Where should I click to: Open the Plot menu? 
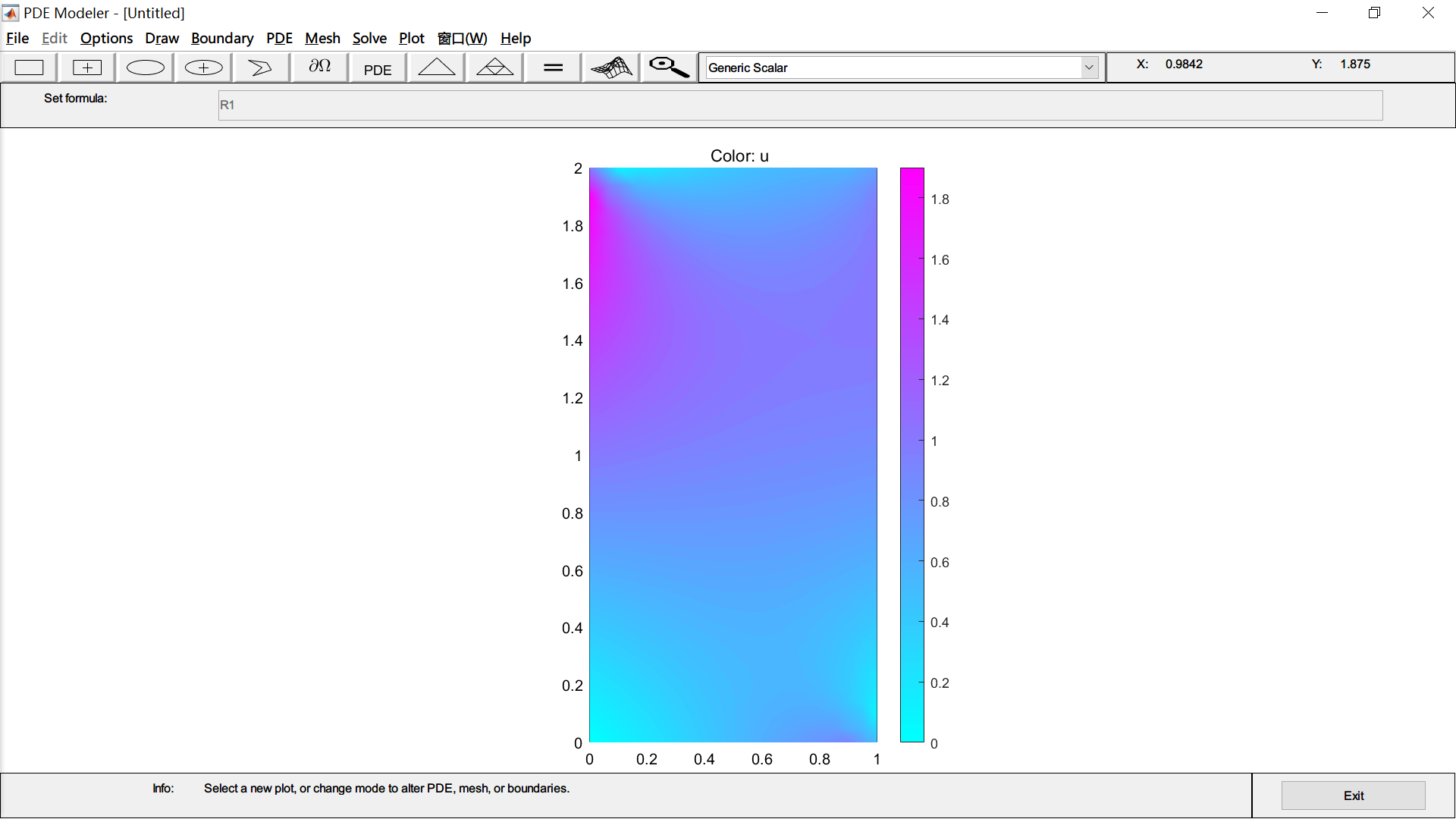pyautogui.click(x=412, y=38)
